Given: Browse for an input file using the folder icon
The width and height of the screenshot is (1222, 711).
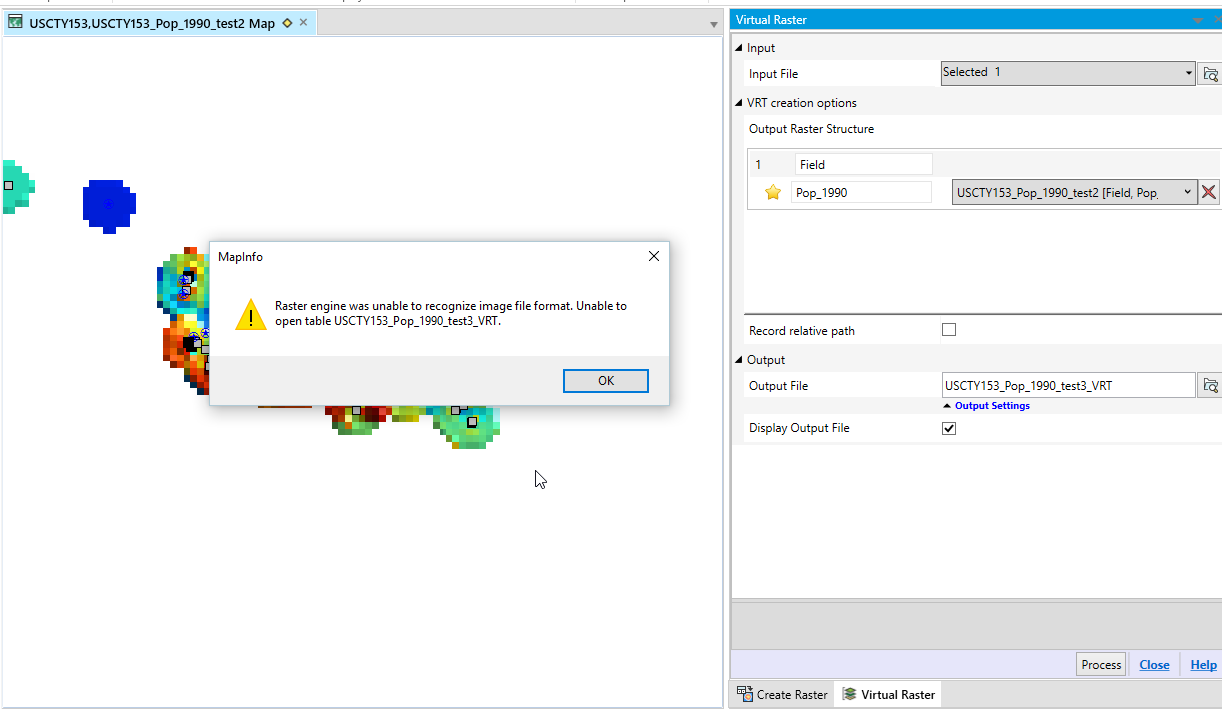Looking at the screenshot, I should (1210, 73).
